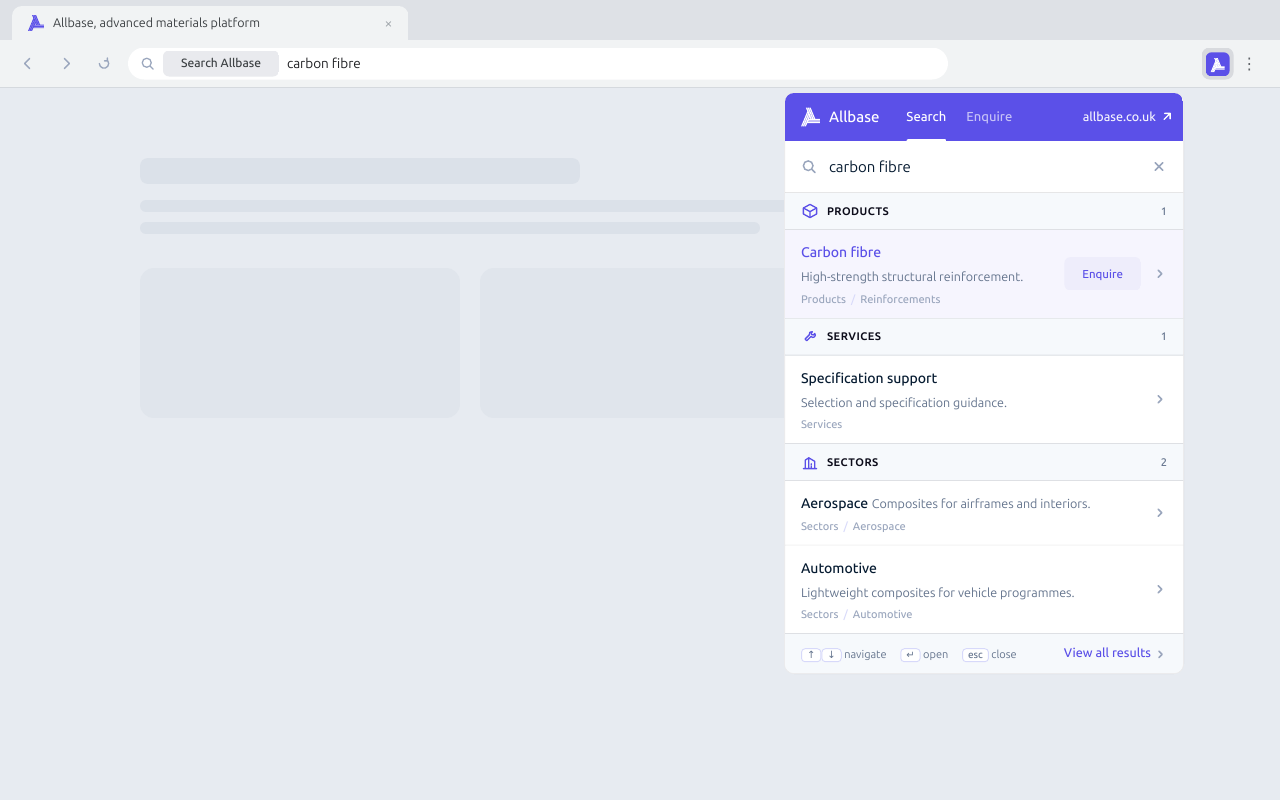This screenshot has width=1280, height=800.
Task: Click the PRODUCTS section header
Action: 984,211
